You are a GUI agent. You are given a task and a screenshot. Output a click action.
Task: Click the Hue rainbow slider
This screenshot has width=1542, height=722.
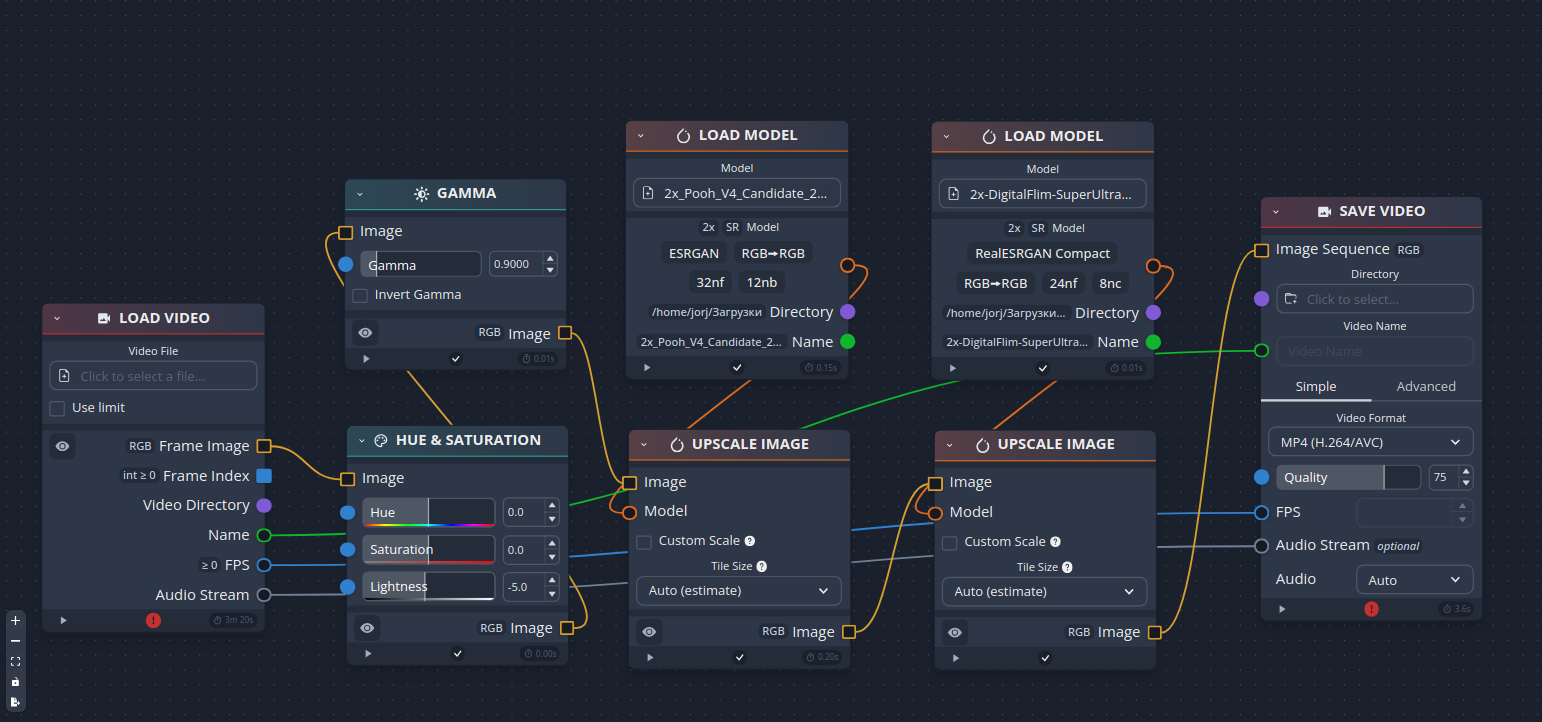point(428,512)
